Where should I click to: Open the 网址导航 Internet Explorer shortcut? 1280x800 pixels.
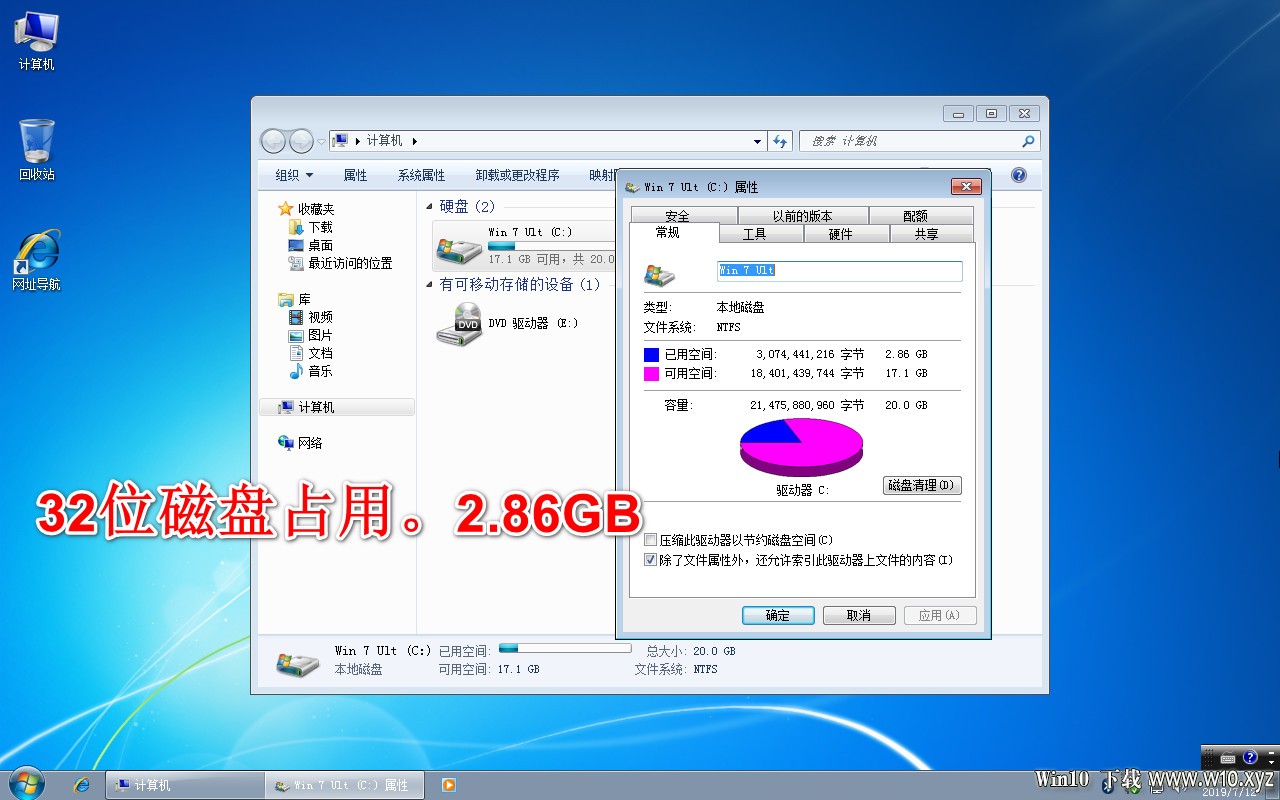(x=36, y=260)
